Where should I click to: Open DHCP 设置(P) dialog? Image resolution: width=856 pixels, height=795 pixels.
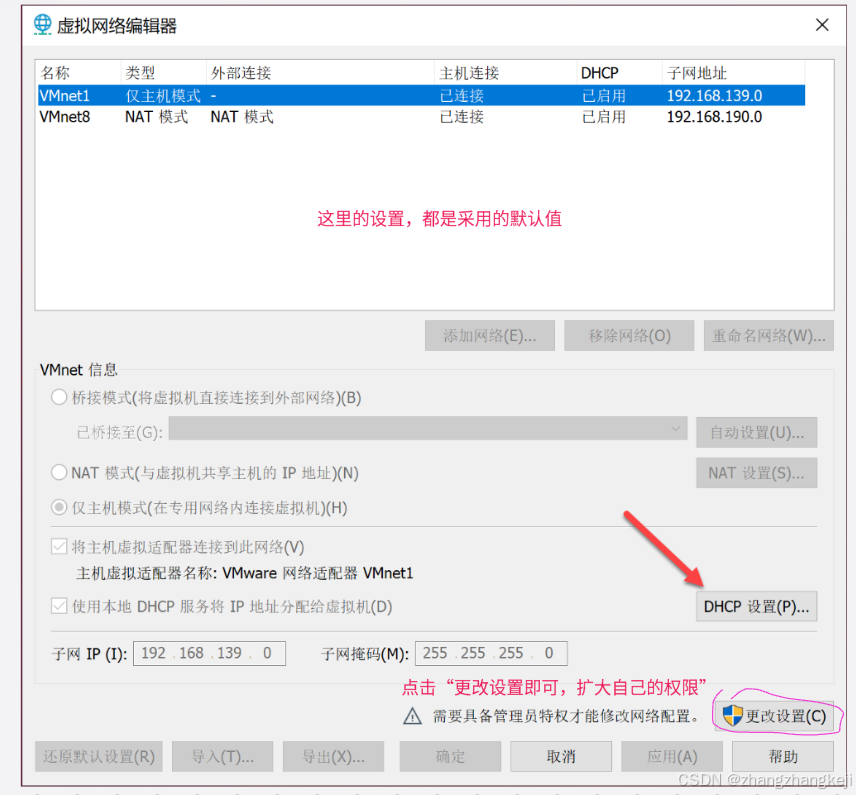(x=757, y=606)
